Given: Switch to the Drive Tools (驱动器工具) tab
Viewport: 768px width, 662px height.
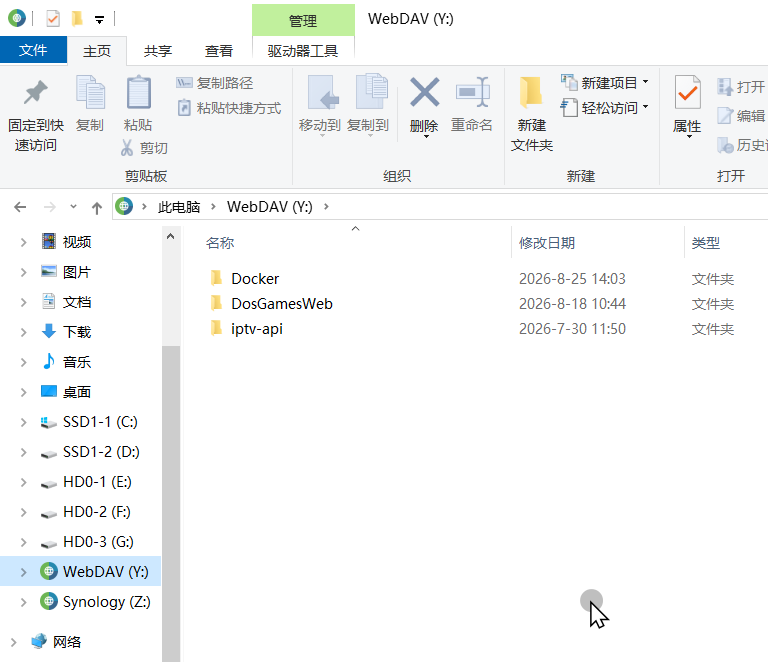Looking at the screenshot, I should point(303,51).
